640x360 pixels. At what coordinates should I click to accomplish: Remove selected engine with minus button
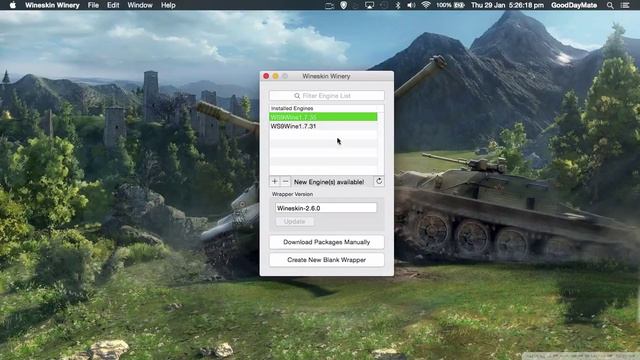(x=285, y=181)
